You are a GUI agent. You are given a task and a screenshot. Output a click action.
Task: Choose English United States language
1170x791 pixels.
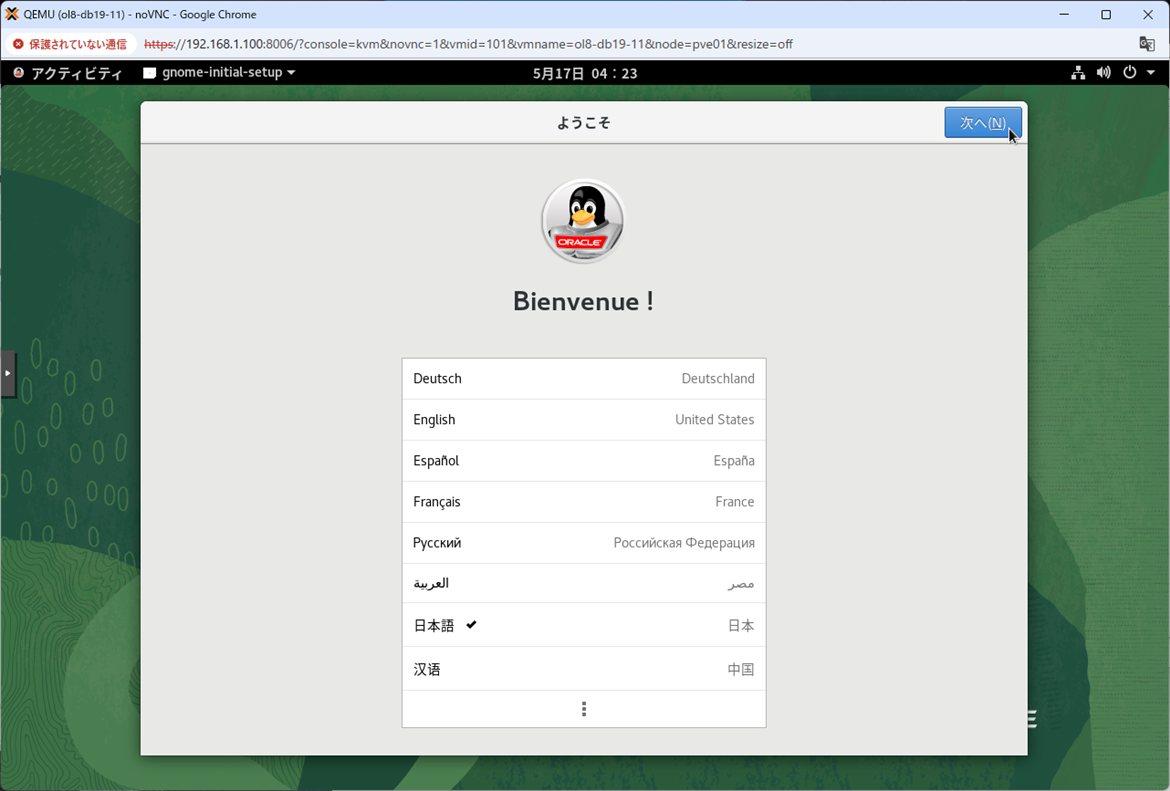pyautogui.click(x=584, y=419)
